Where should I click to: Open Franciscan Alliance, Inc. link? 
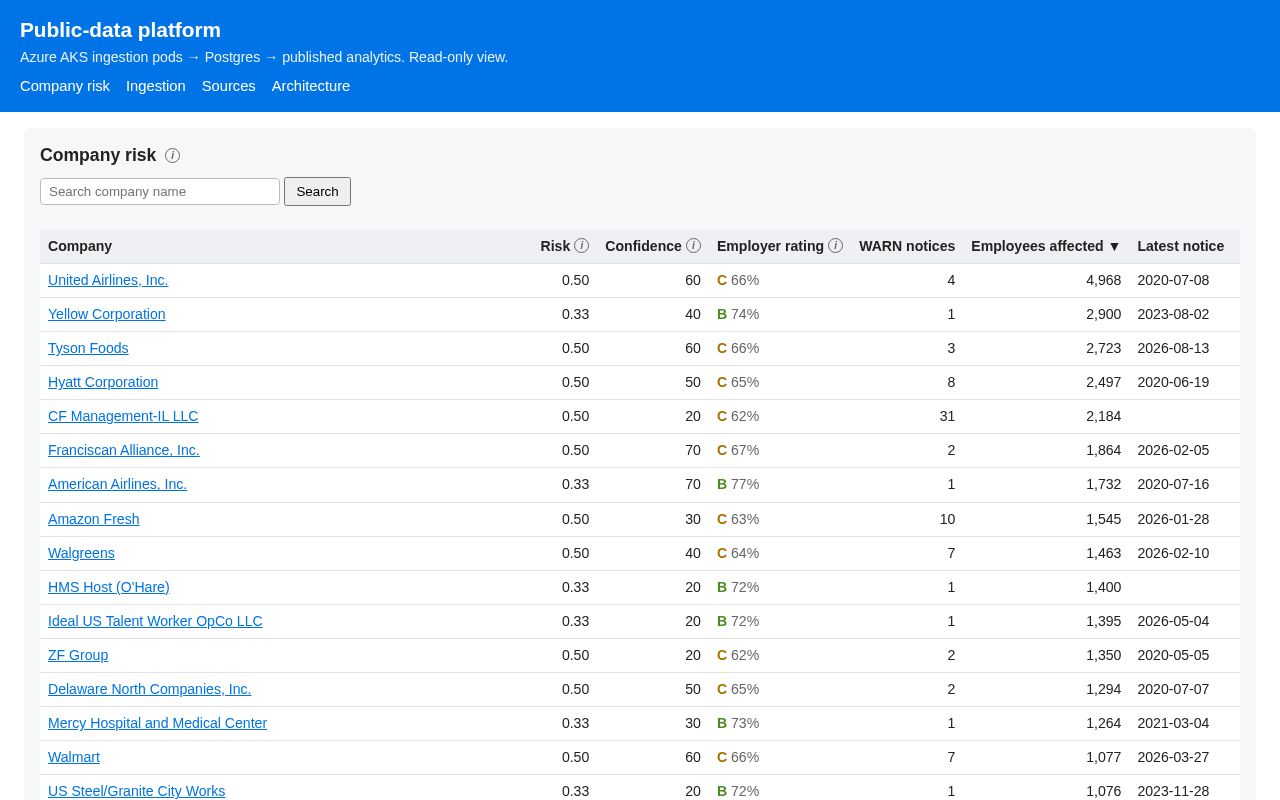coord(124,450)
